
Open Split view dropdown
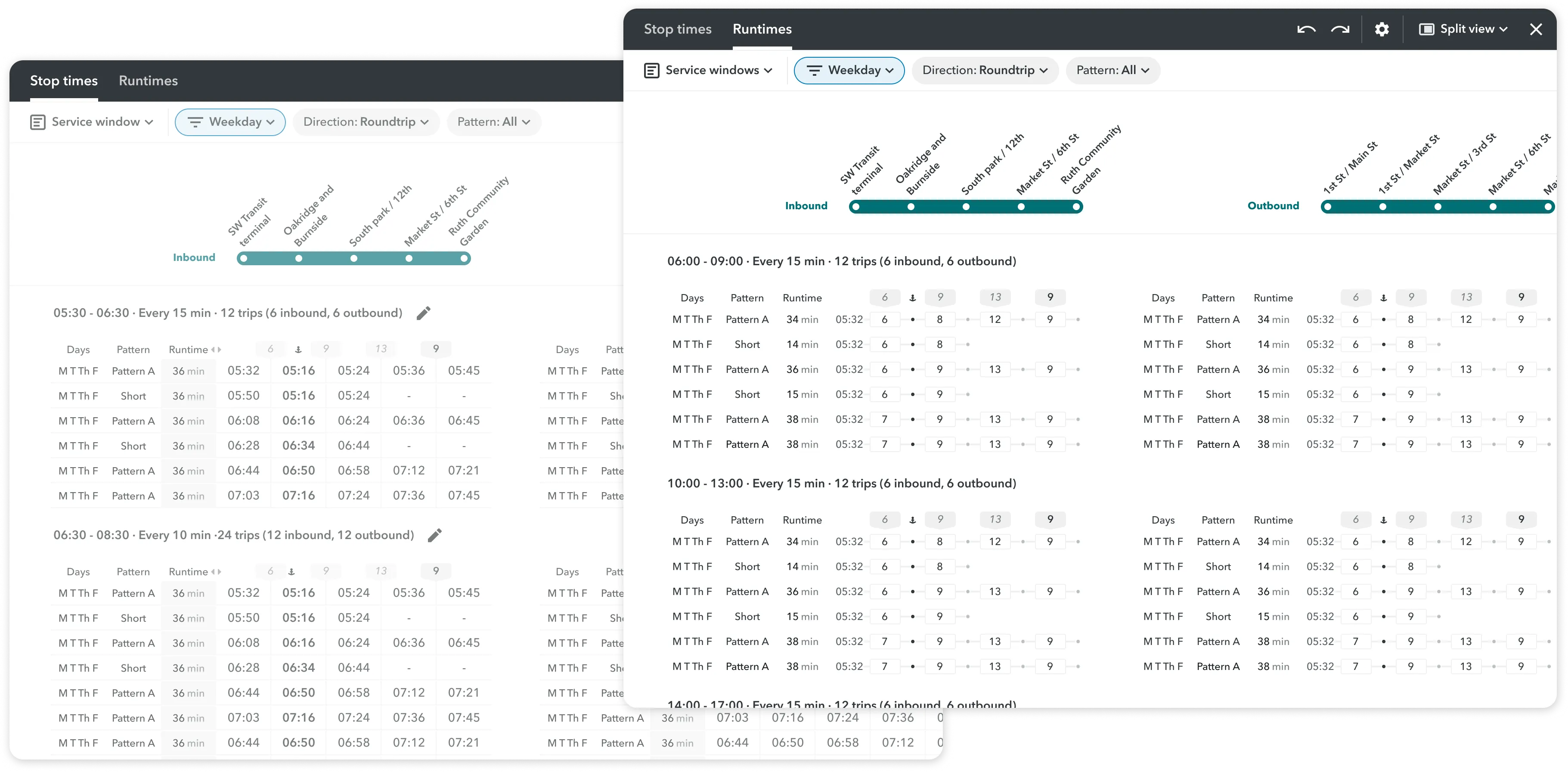(1463, 29)
